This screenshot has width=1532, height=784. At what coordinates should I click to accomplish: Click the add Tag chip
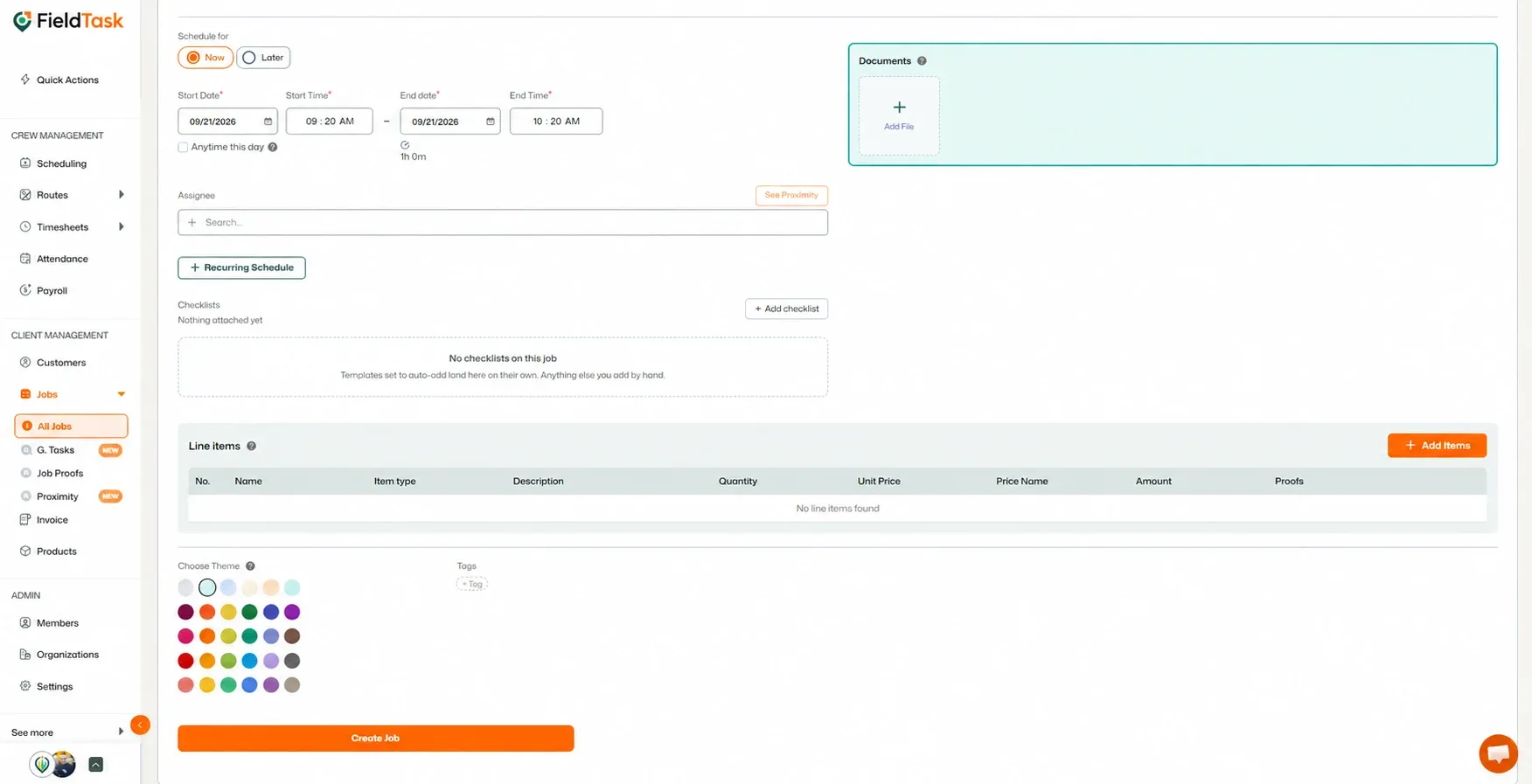click(472, 584)
